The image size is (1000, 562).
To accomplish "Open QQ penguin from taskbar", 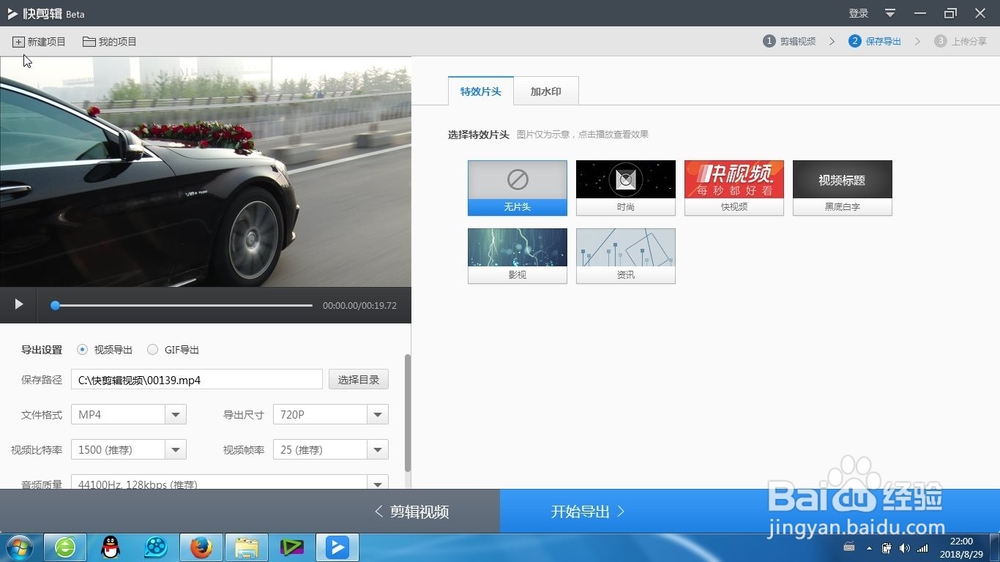I will point(111,547).
